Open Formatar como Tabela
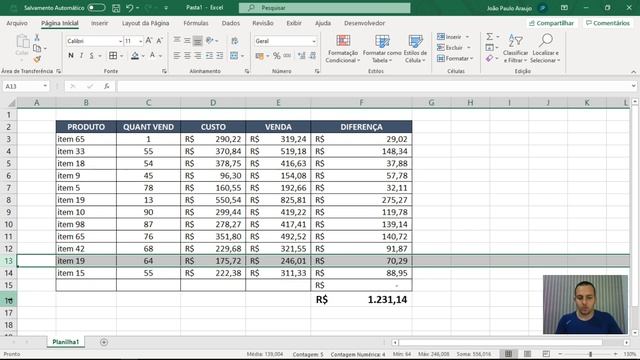The image size is (640, 360). [x=382, y=49]
